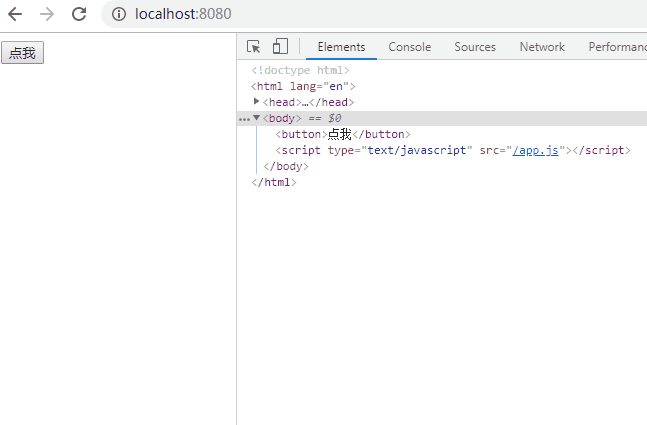The image size is (647, 425).
Task: Toggle the device toolbar icon
Action: tap(280, 47)
